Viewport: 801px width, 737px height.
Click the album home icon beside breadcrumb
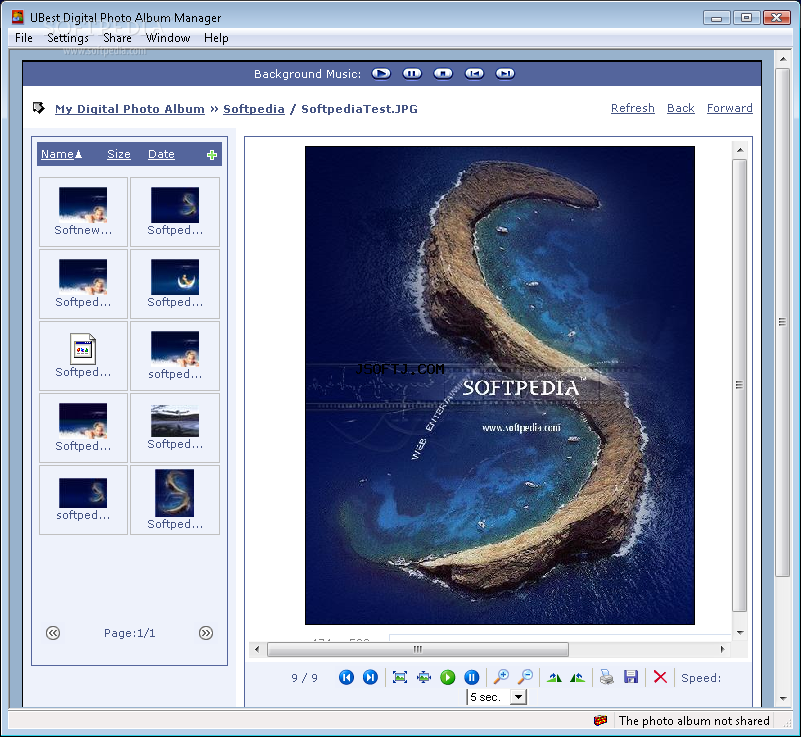coord(38,108)
